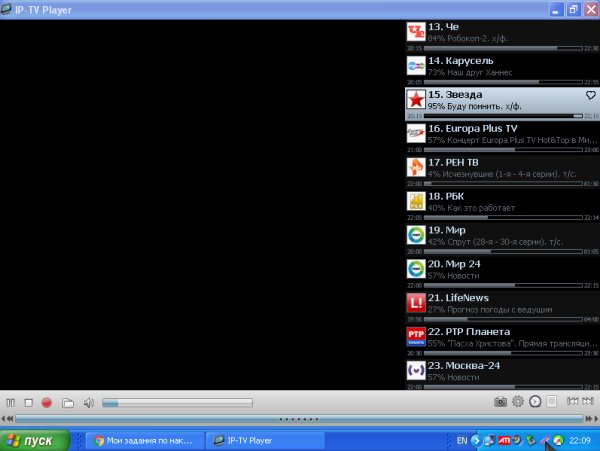Toggle the channel list panel icon
This screenshot has width=600, height=451.
coord(552,401)
